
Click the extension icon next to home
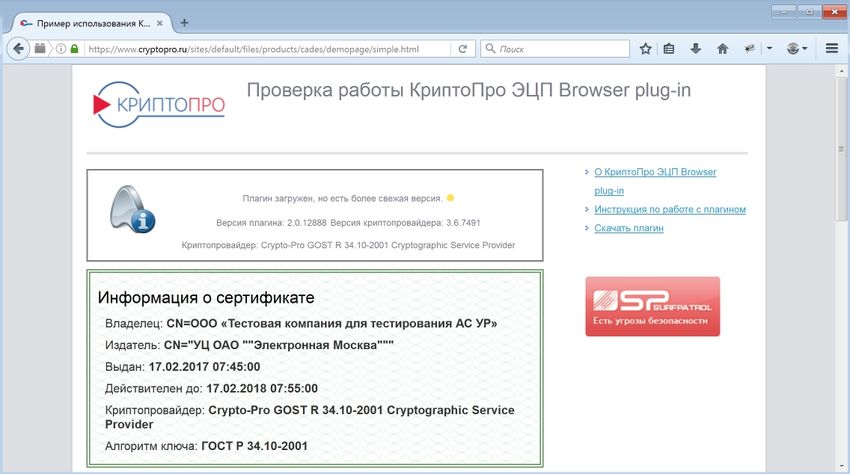[750, 49]
